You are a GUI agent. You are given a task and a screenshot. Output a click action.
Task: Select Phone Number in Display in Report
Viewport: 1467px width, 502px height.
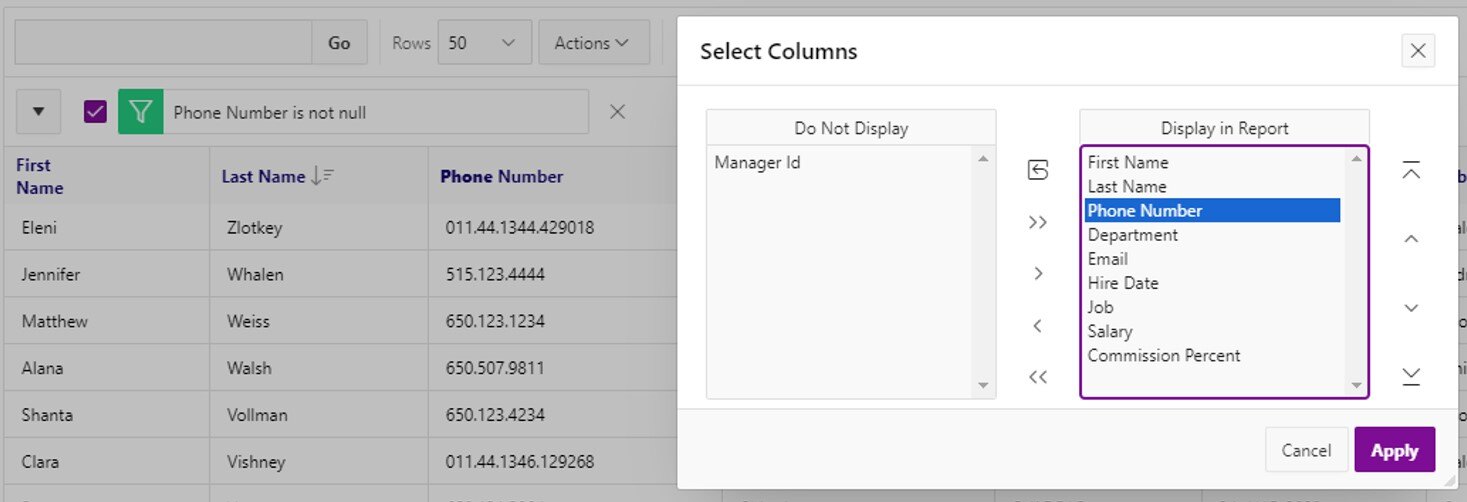1212,210
